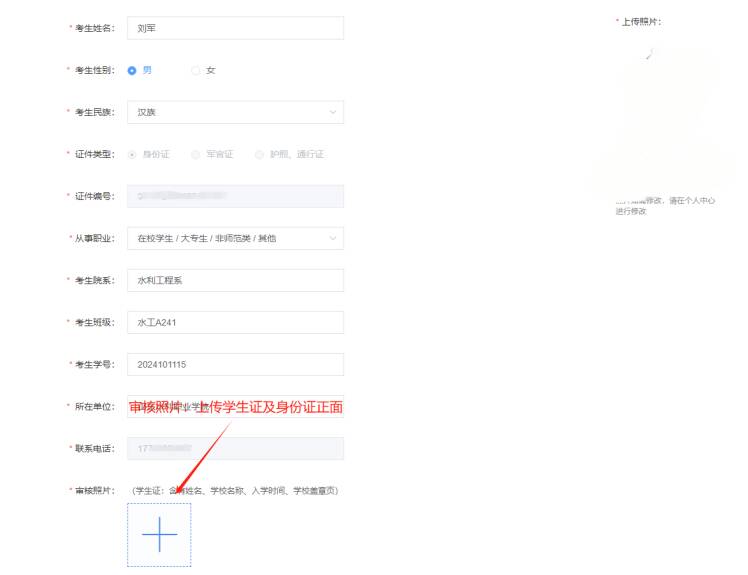The width and height of the screenshot is (748, 575).
Task: Select the 男 gender radio button
Action: pyautogui.click(x=132, y=71)
